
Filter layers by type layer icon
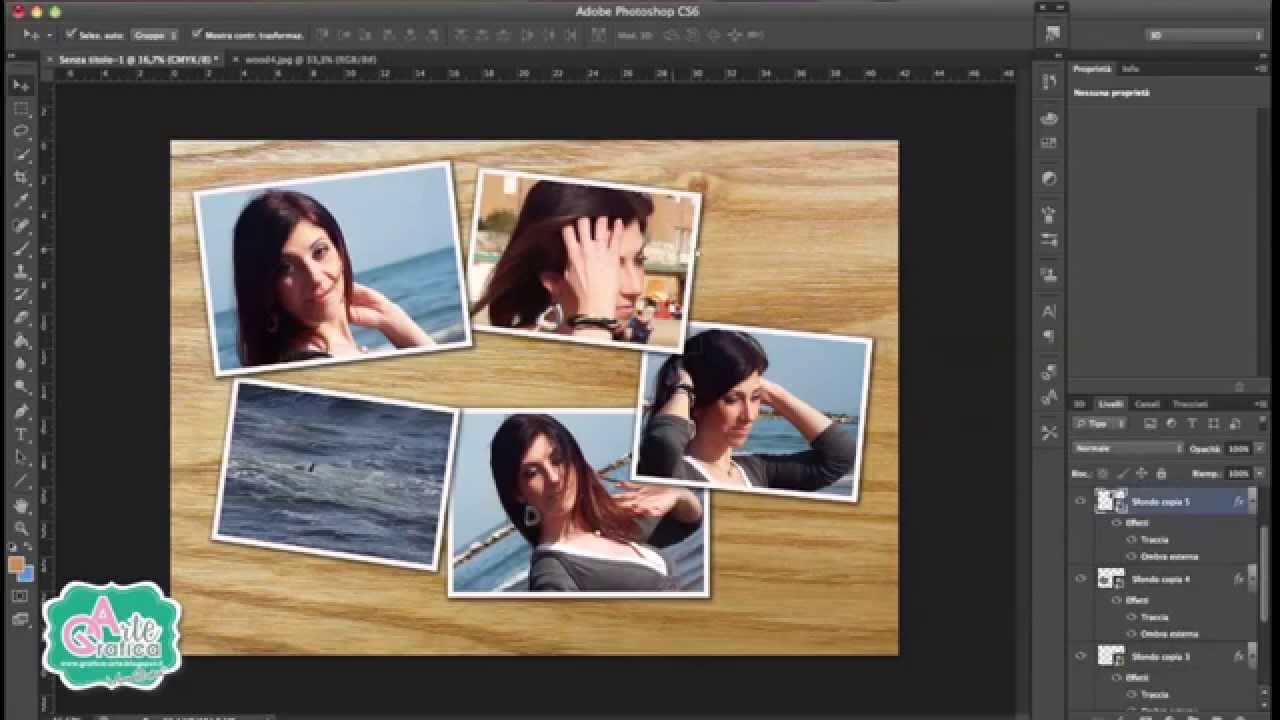click(x=1192, y=424)
